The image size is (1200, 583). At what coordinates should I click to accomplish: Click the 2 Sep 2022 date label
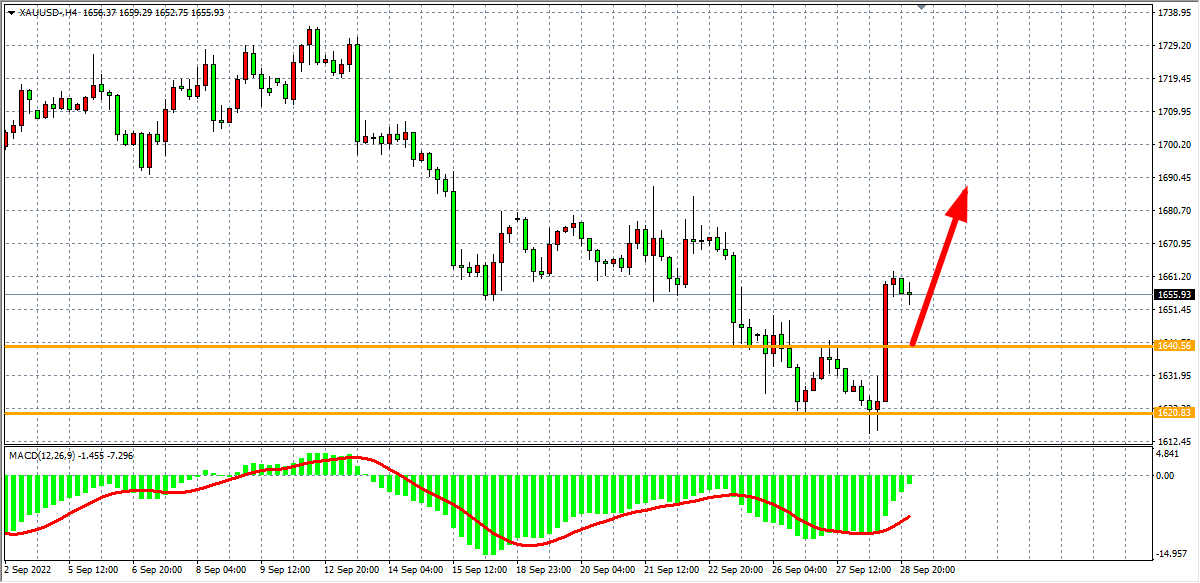tap(27, 570)
